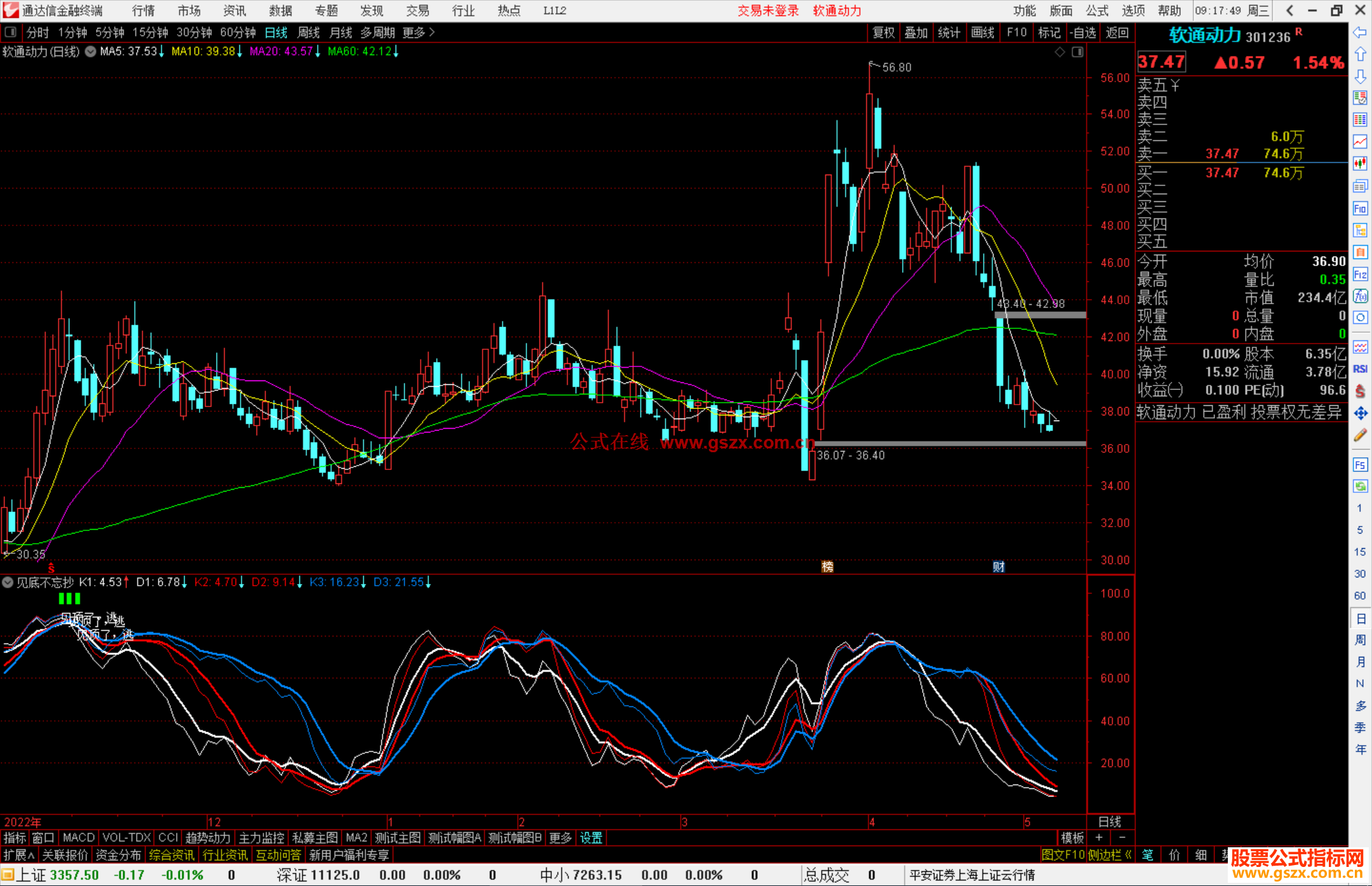Click the orange document sidebar icon

click(1360, 252)
